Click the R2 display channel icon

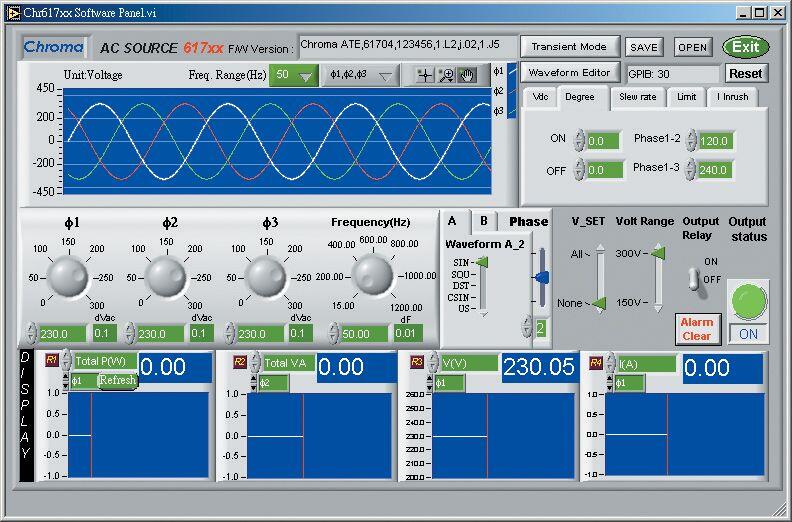[240, 361]
